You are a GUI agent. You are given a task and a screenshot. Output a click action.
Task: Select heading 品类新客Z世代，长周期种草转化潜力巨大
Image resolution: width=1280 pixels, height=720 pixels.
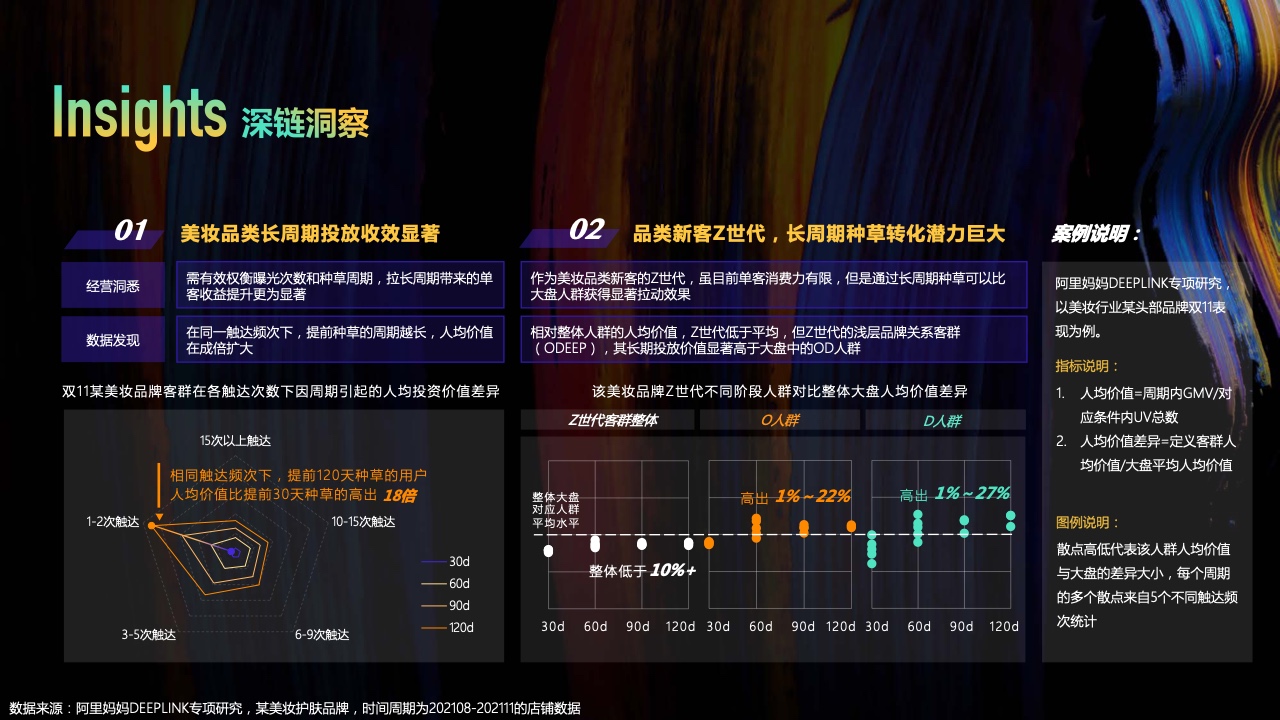[x=819, y=234]
